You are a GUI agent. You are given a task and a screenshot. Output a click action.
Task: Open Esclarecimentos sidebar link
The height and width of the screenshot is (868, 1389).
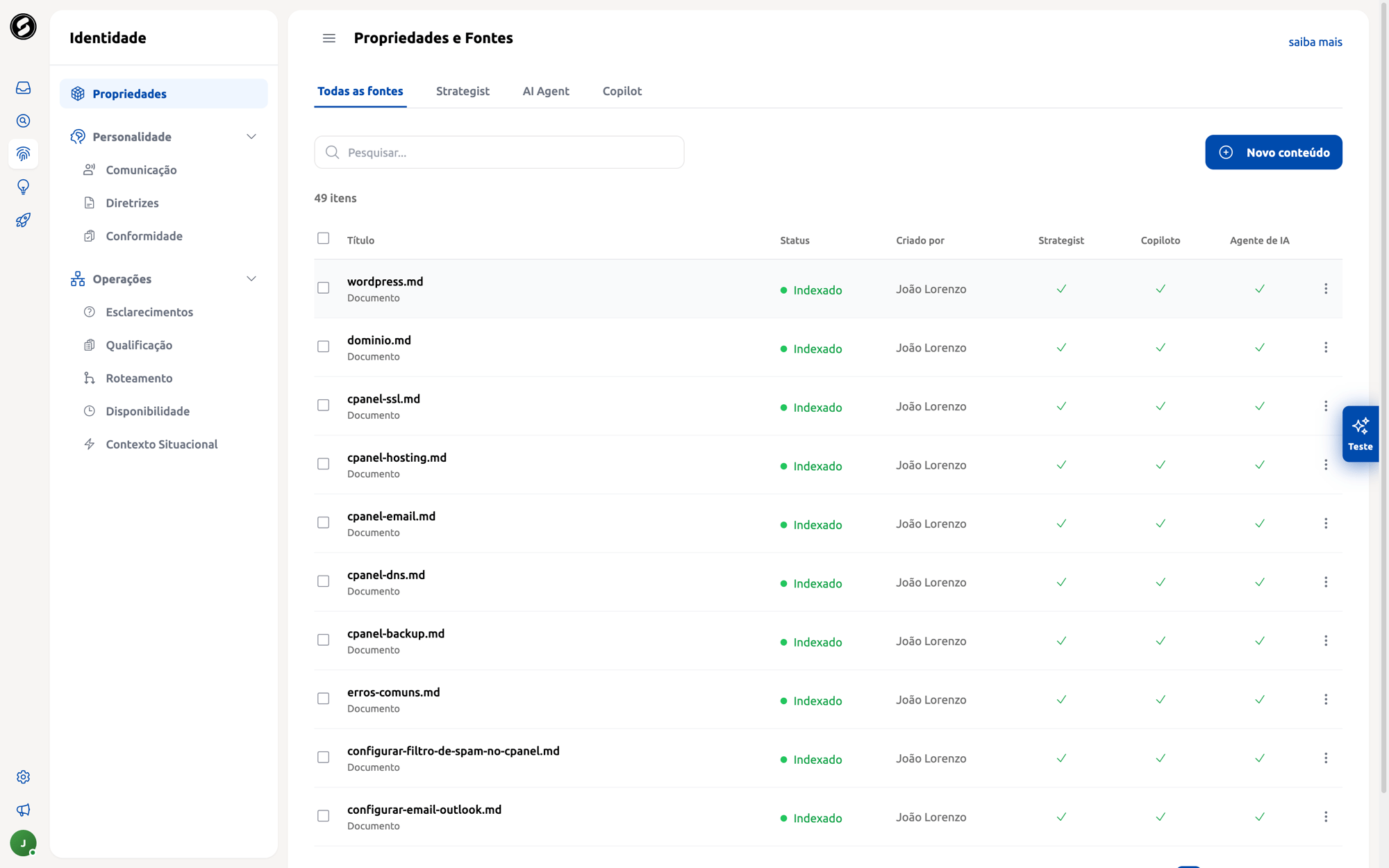click(x=149, y=312)
